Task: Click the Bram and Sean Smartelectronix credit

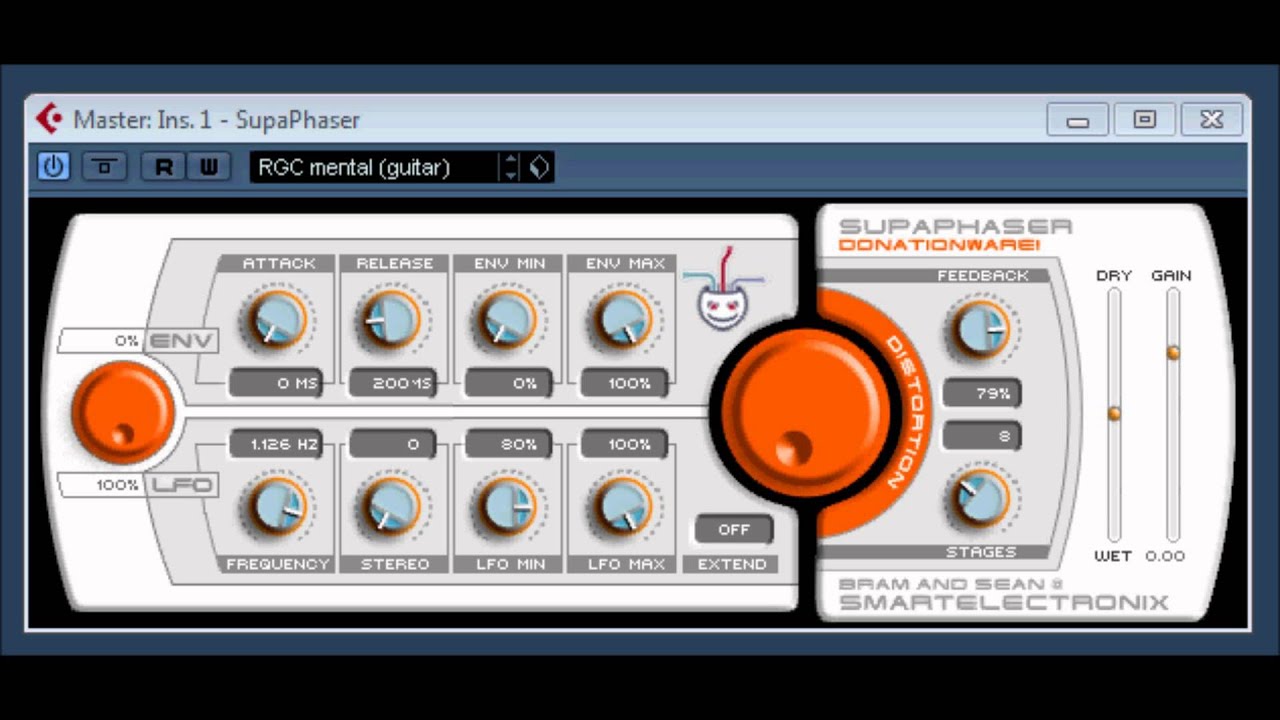Action: coord(1003,594)
